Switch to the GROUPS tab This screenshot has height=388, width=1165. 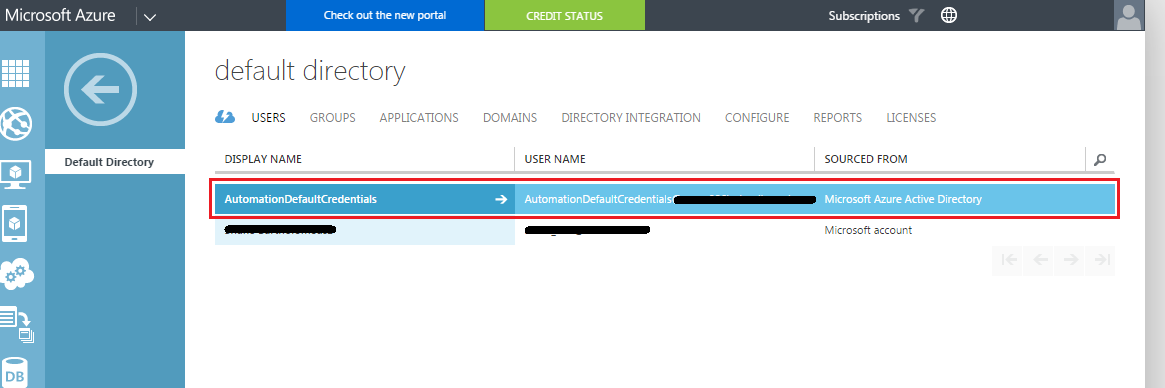click(x=332, y=117)
